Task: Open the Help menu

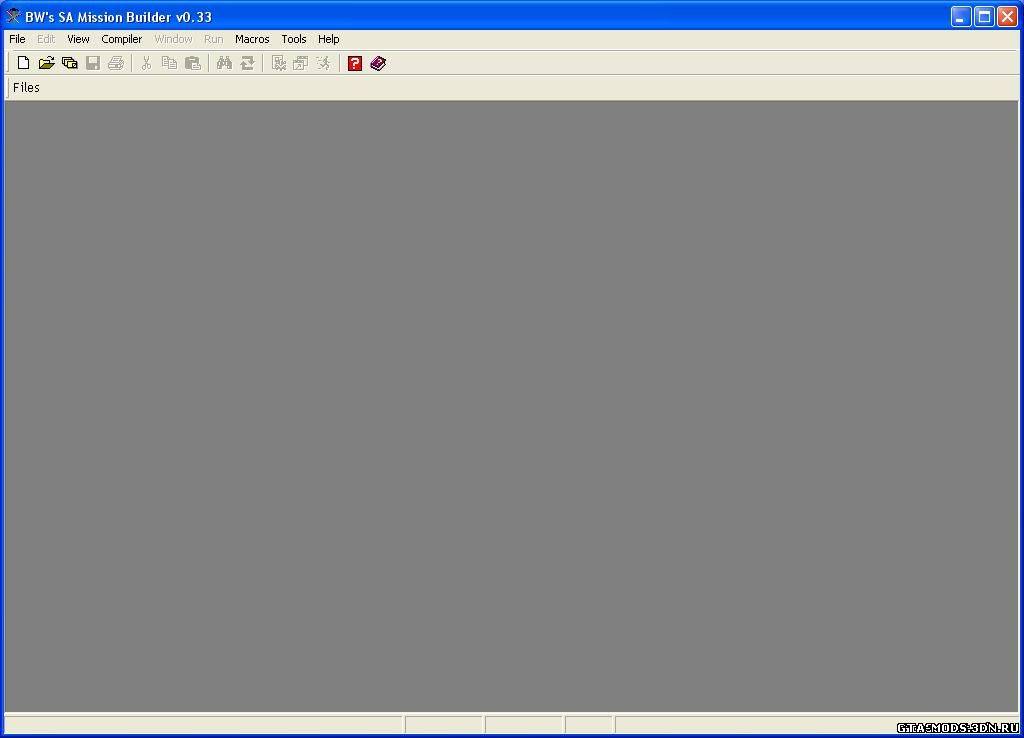Action: (328, 39)
